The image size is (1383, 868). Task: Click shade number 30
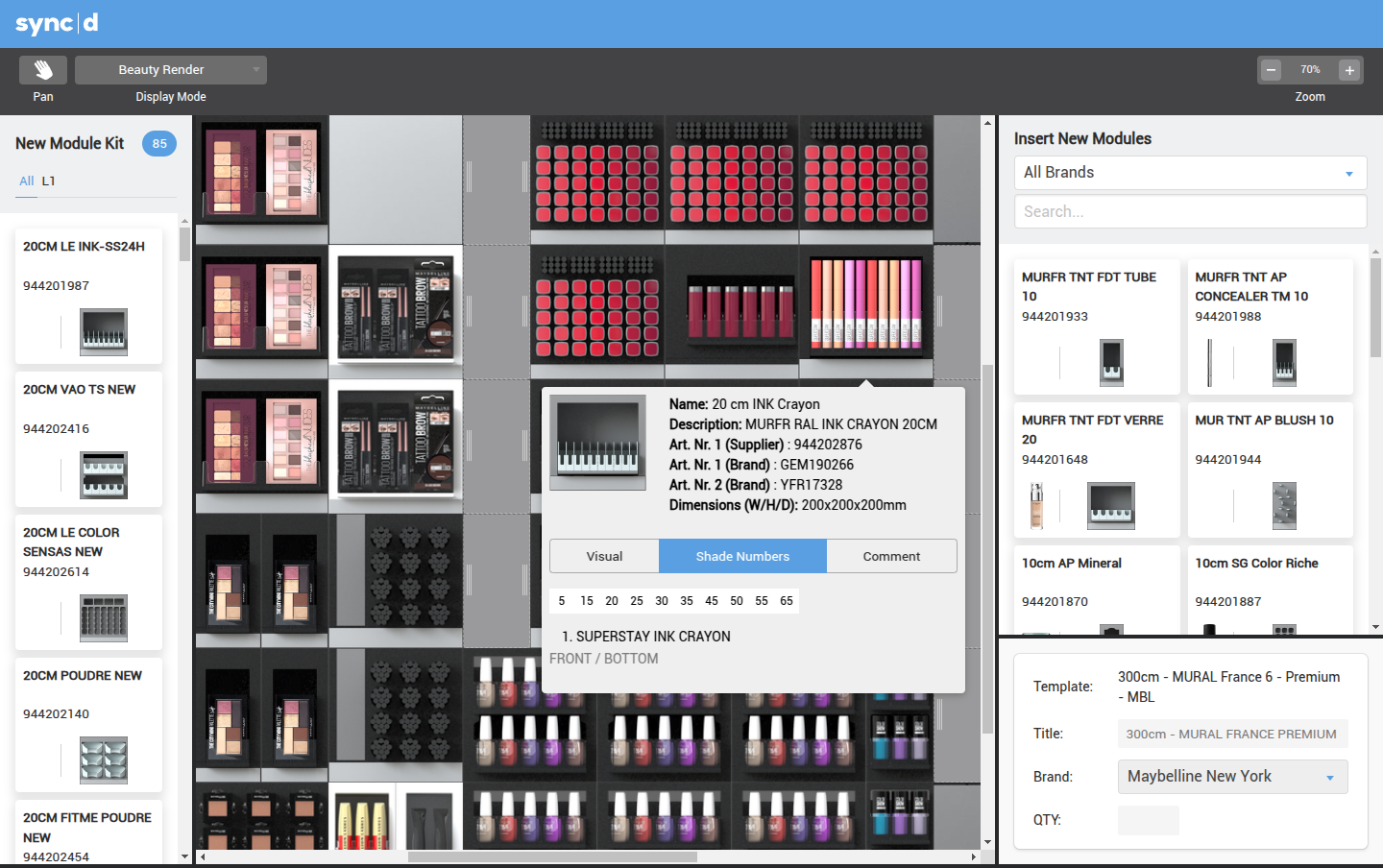[x=662, y=601]
